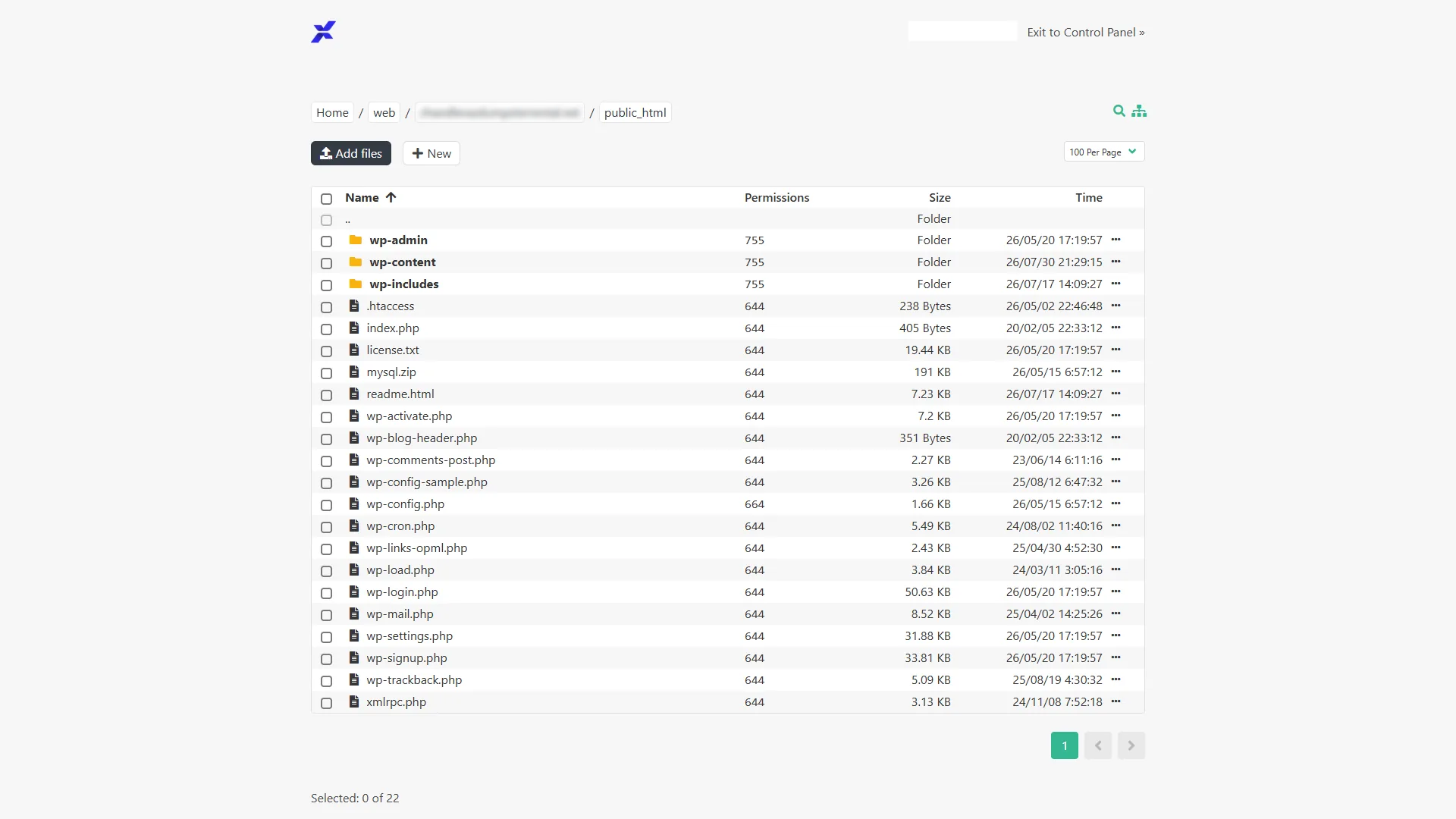1456x819 pixels.
Task: Navigate to web in the breadcrumb
Action: tap(384, 112)
